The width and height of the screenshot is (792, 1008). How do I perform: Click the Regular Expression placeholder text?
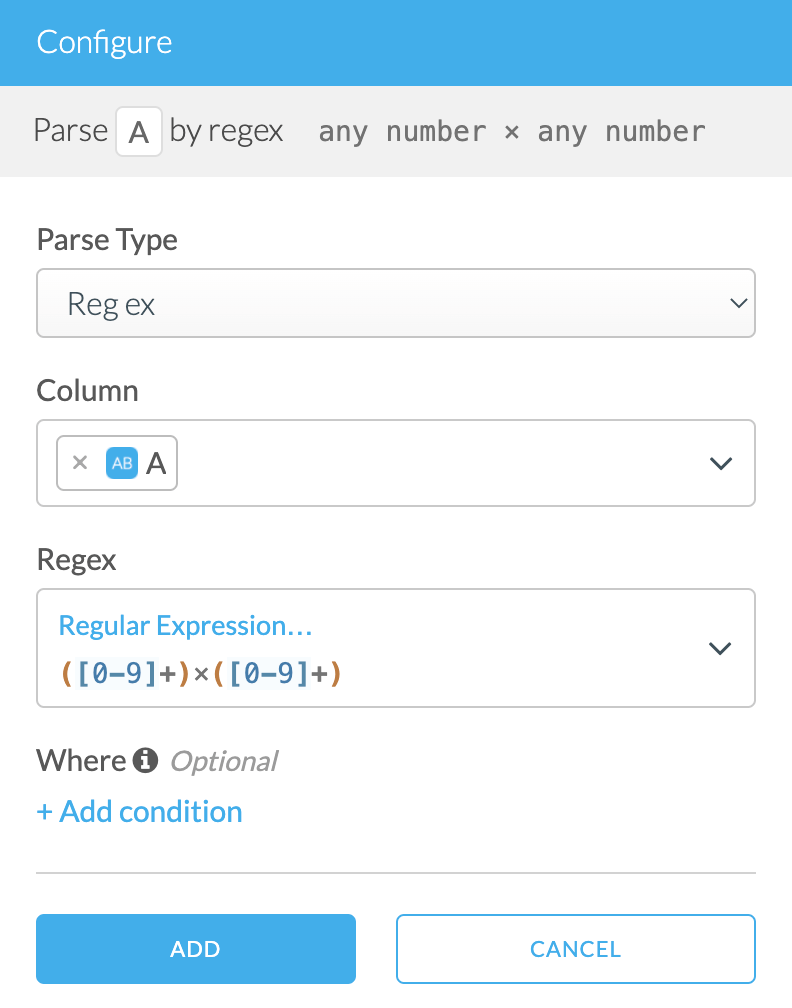tap(185, 624)
